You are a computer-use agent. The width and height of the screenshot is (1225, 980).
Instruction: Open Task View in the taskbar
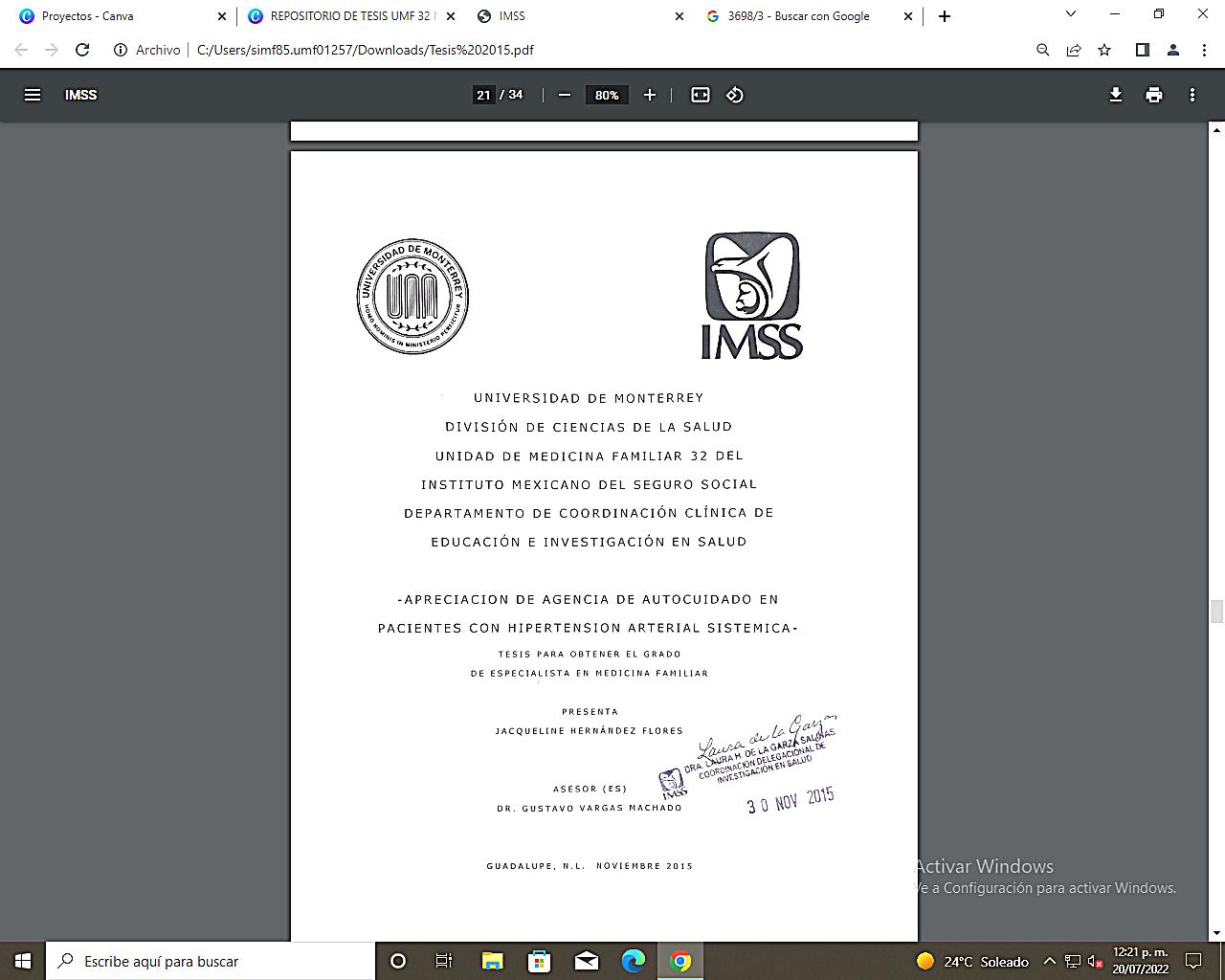click(444, 961)
